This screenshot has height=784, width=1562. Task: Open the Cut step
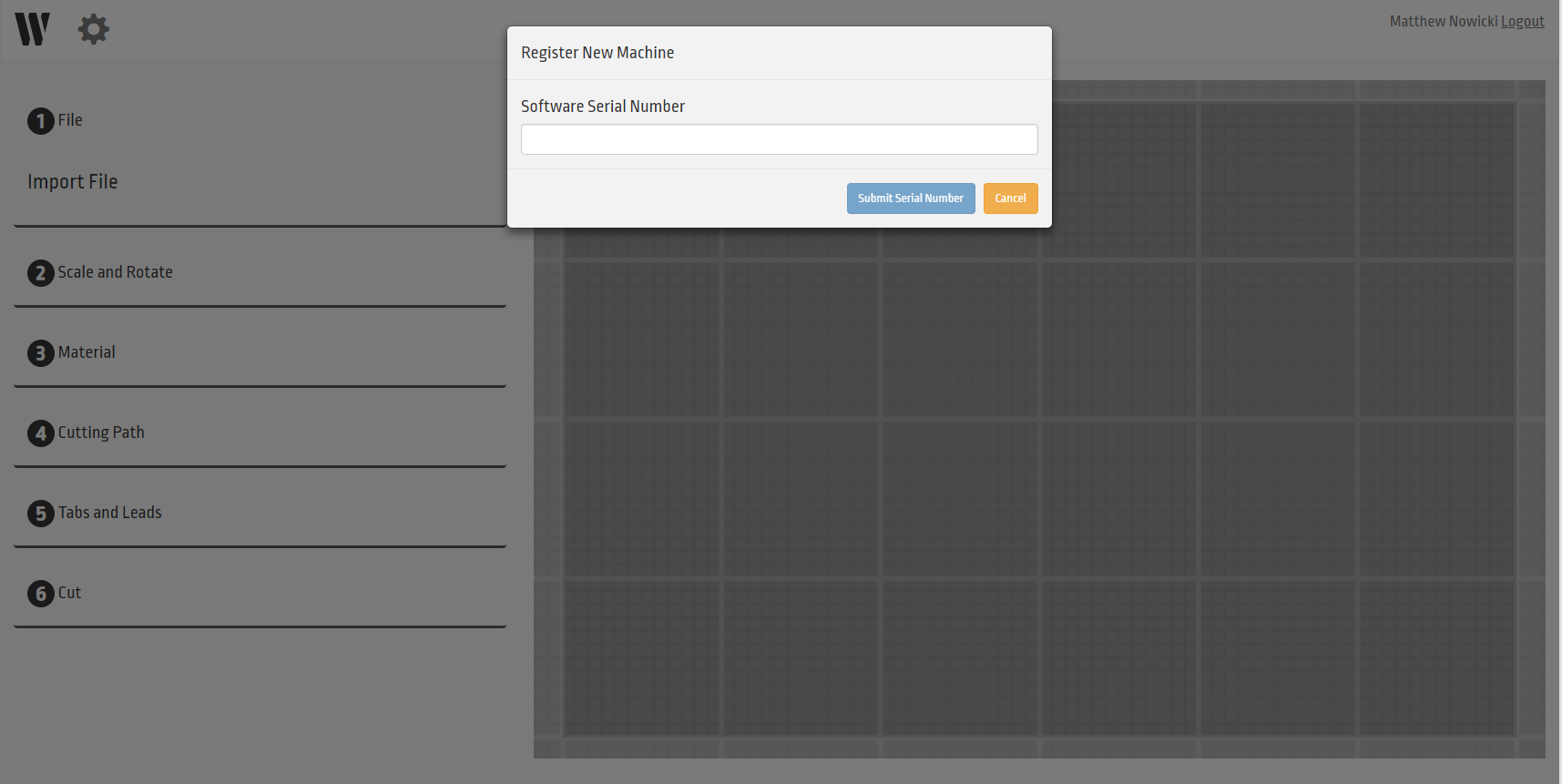70,593
